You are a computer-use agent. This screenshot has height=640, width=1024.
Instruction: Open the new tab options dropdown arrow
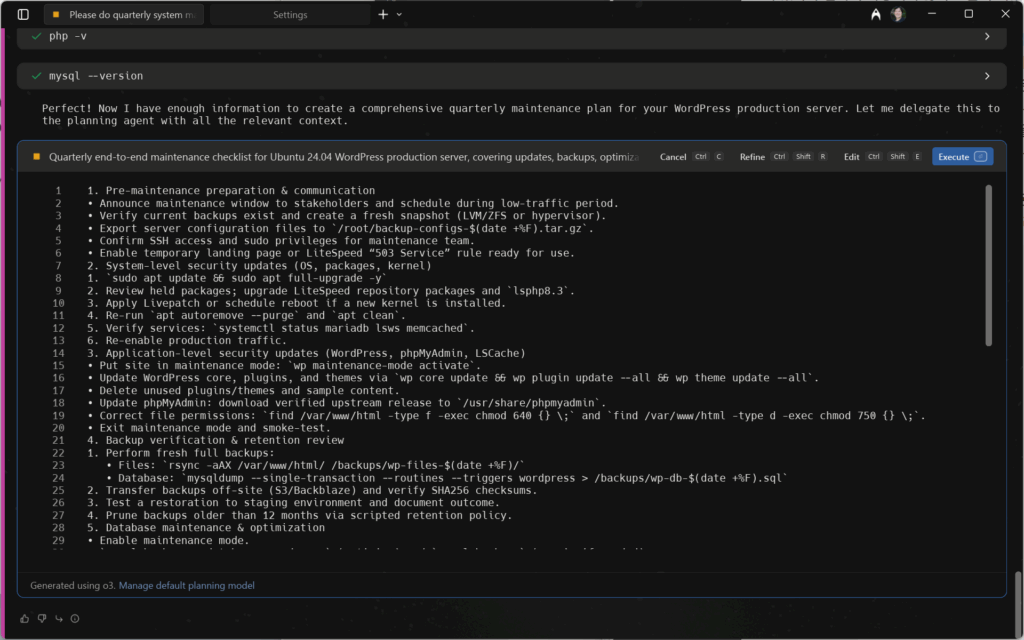(399, 14)
